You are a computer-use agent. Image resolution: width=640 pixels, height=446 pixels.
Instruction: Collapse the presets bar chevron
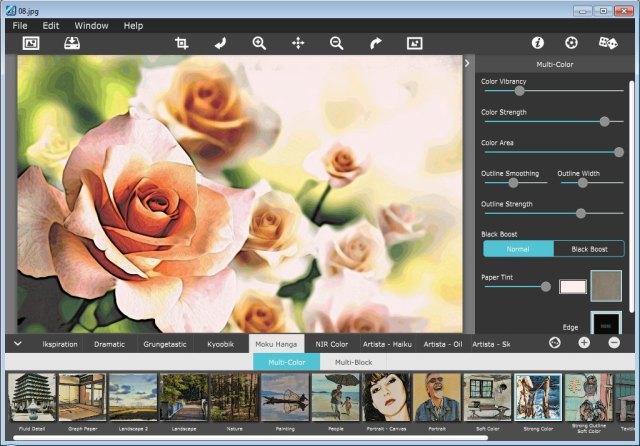(17, 343)
